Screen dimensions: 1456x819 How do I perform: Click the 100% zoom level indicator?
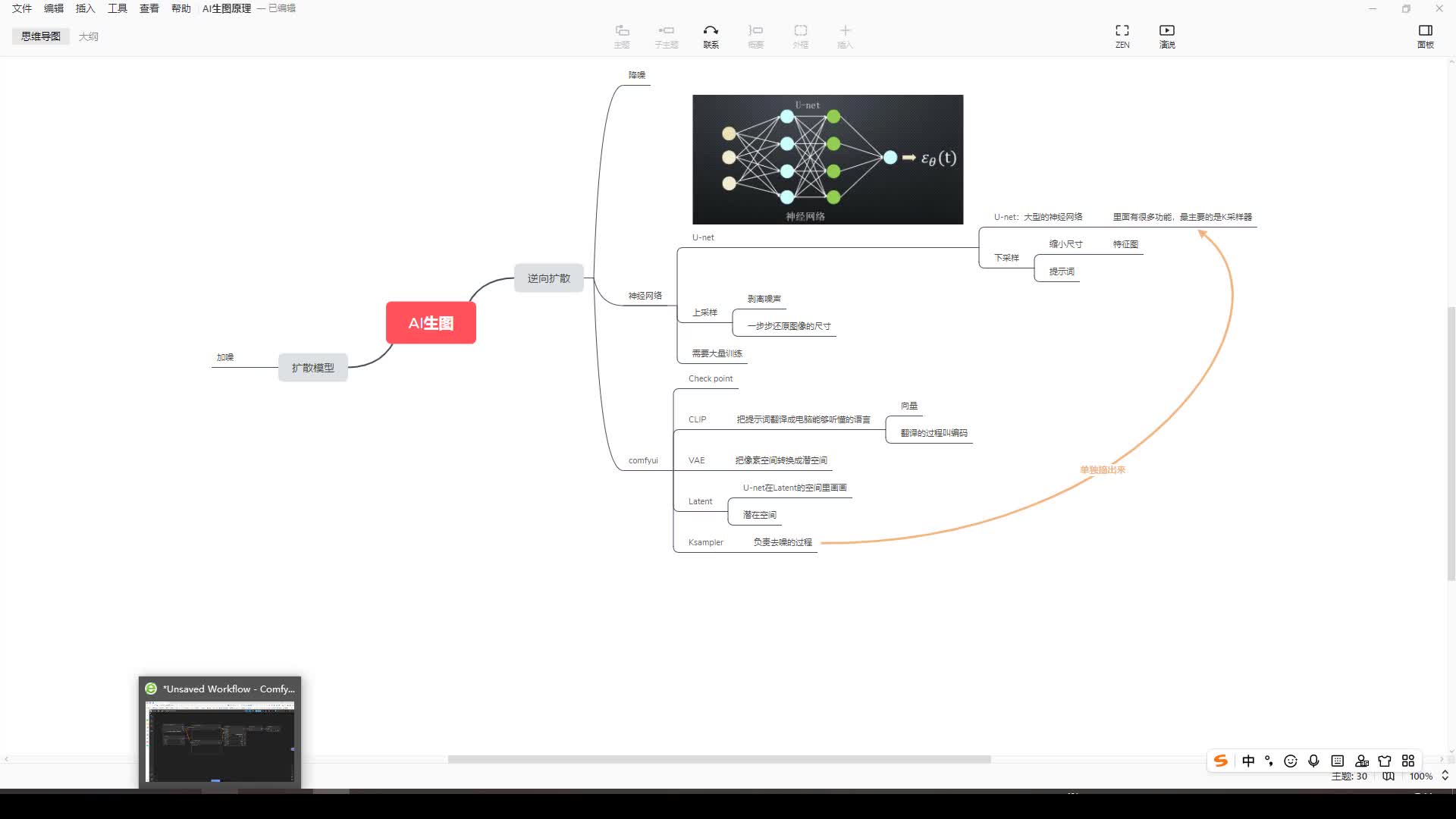[1420, 776]
